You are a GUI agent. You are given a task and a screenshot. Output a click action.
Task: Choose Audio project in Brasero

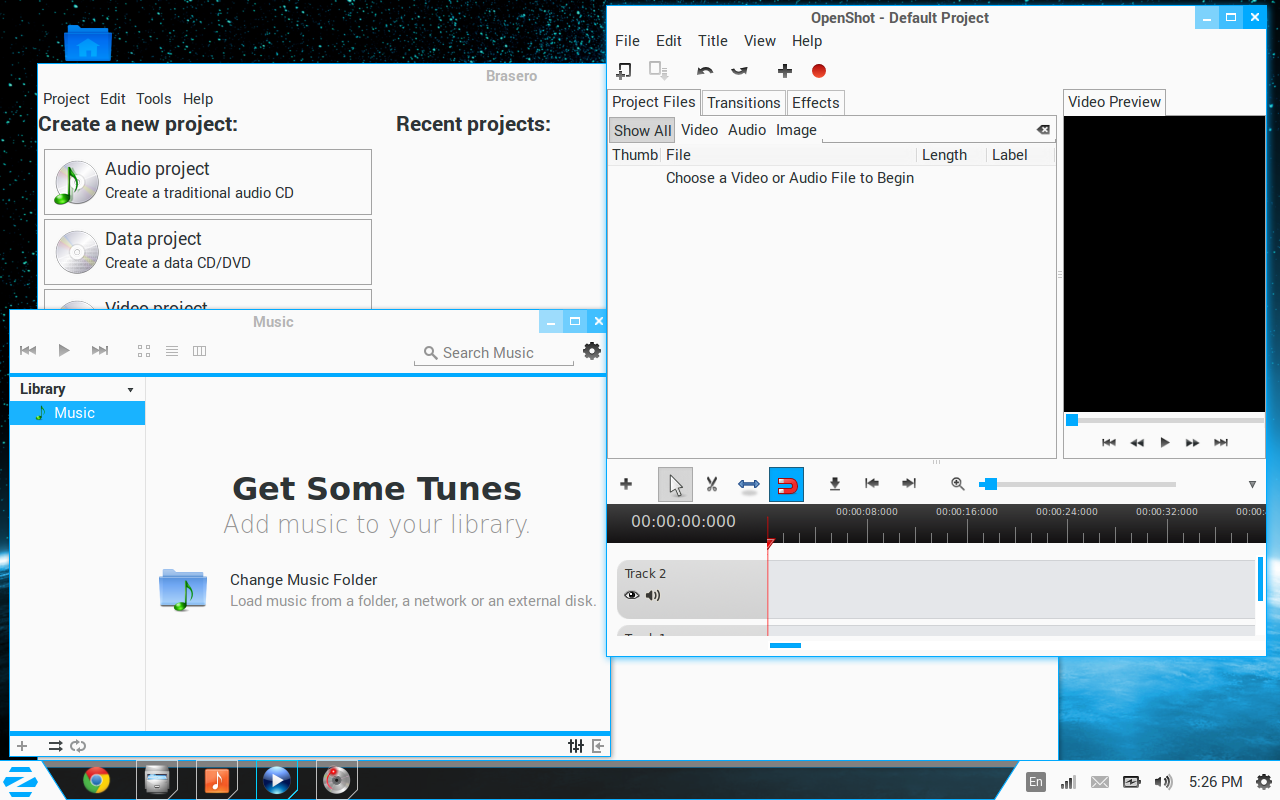pos(208,182)
